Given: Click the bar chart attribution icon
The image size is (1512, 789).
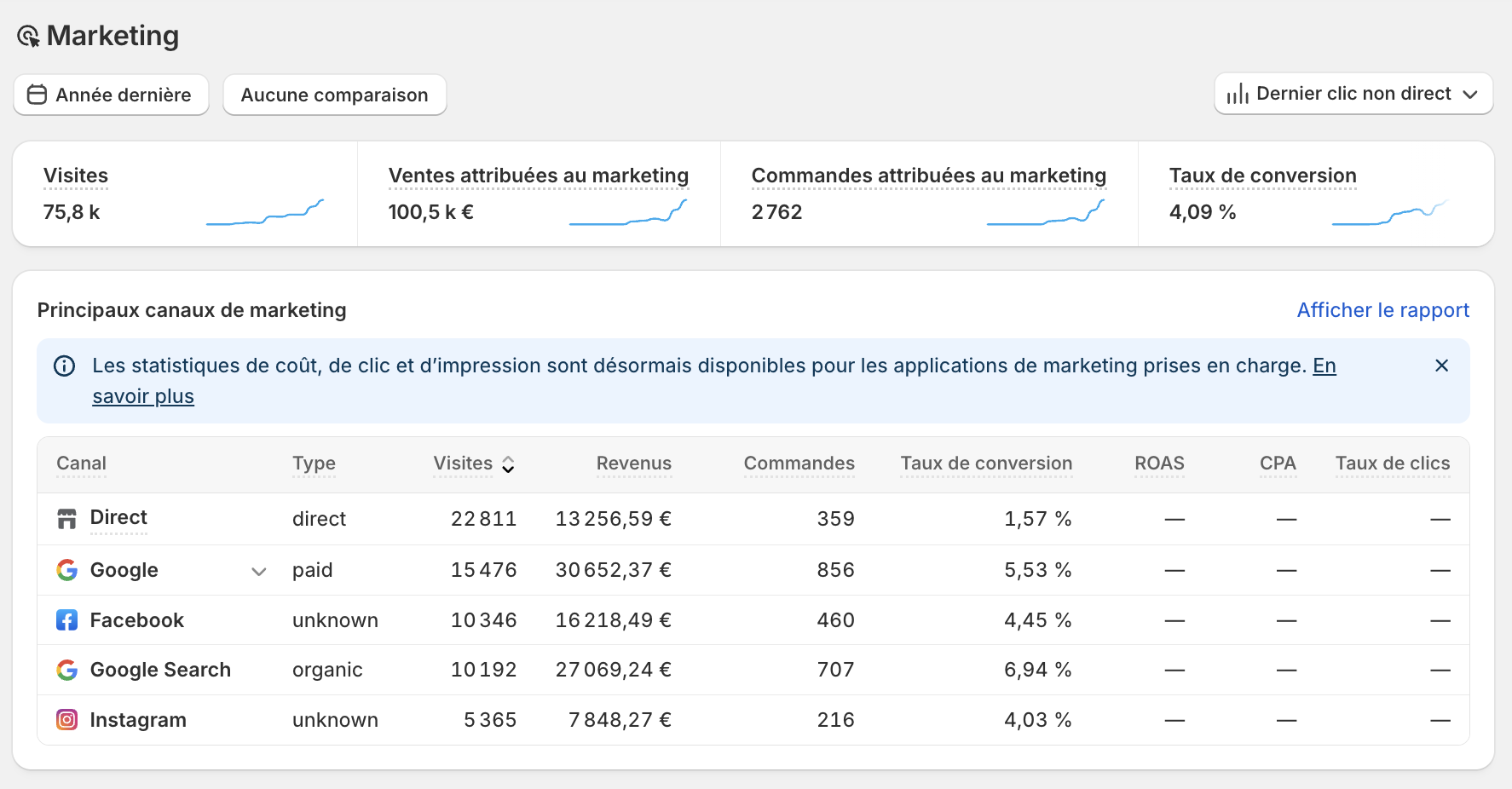Looking at the screenshot, I should click(1238, 95).
